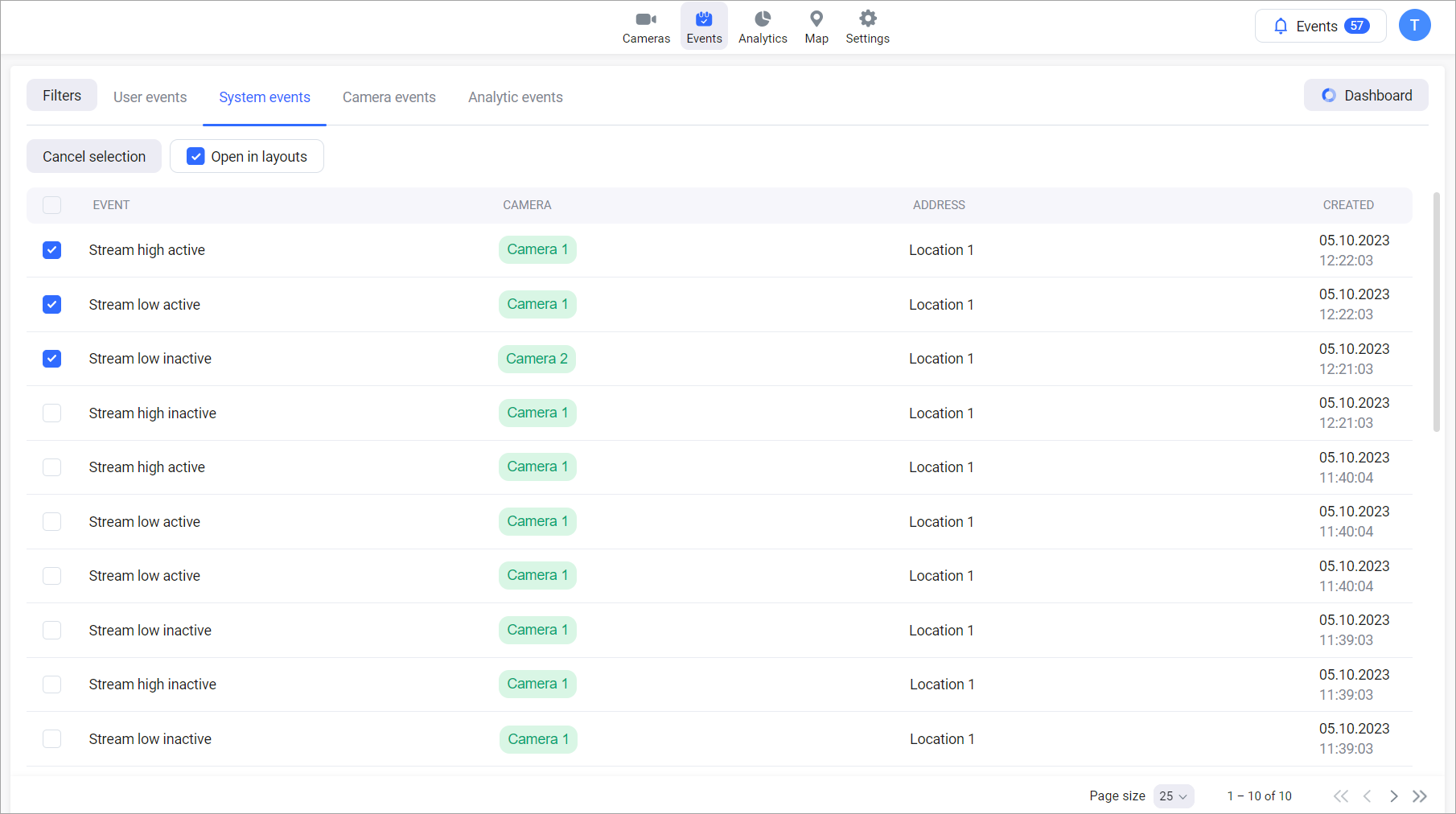Switch to the Camera events tab
Viewport: 1456px width, 814px height.
[x=389, y=97]
